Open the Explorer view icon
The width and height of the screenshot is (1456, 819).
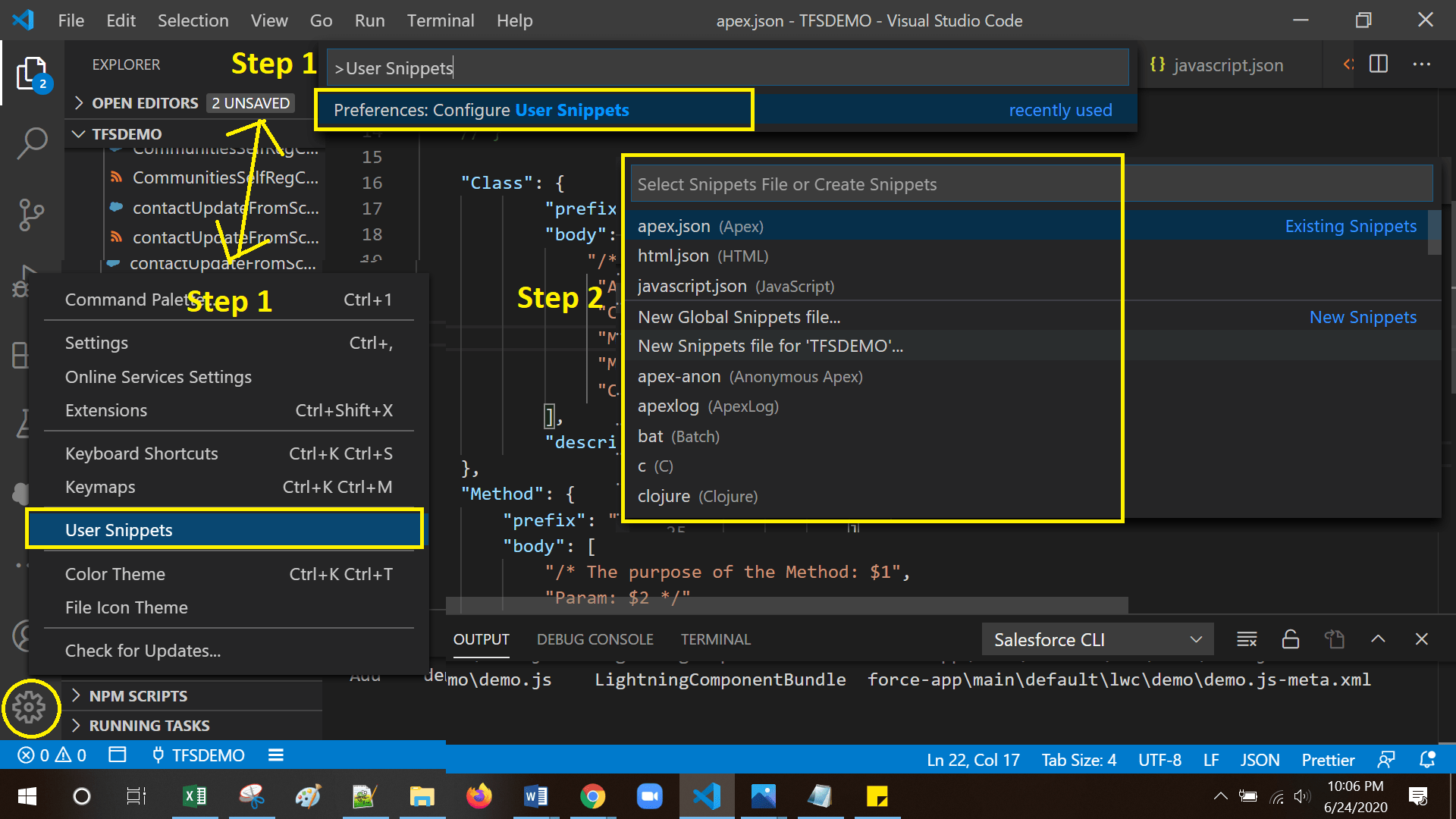pyautogui.click(x=32, y=74)
